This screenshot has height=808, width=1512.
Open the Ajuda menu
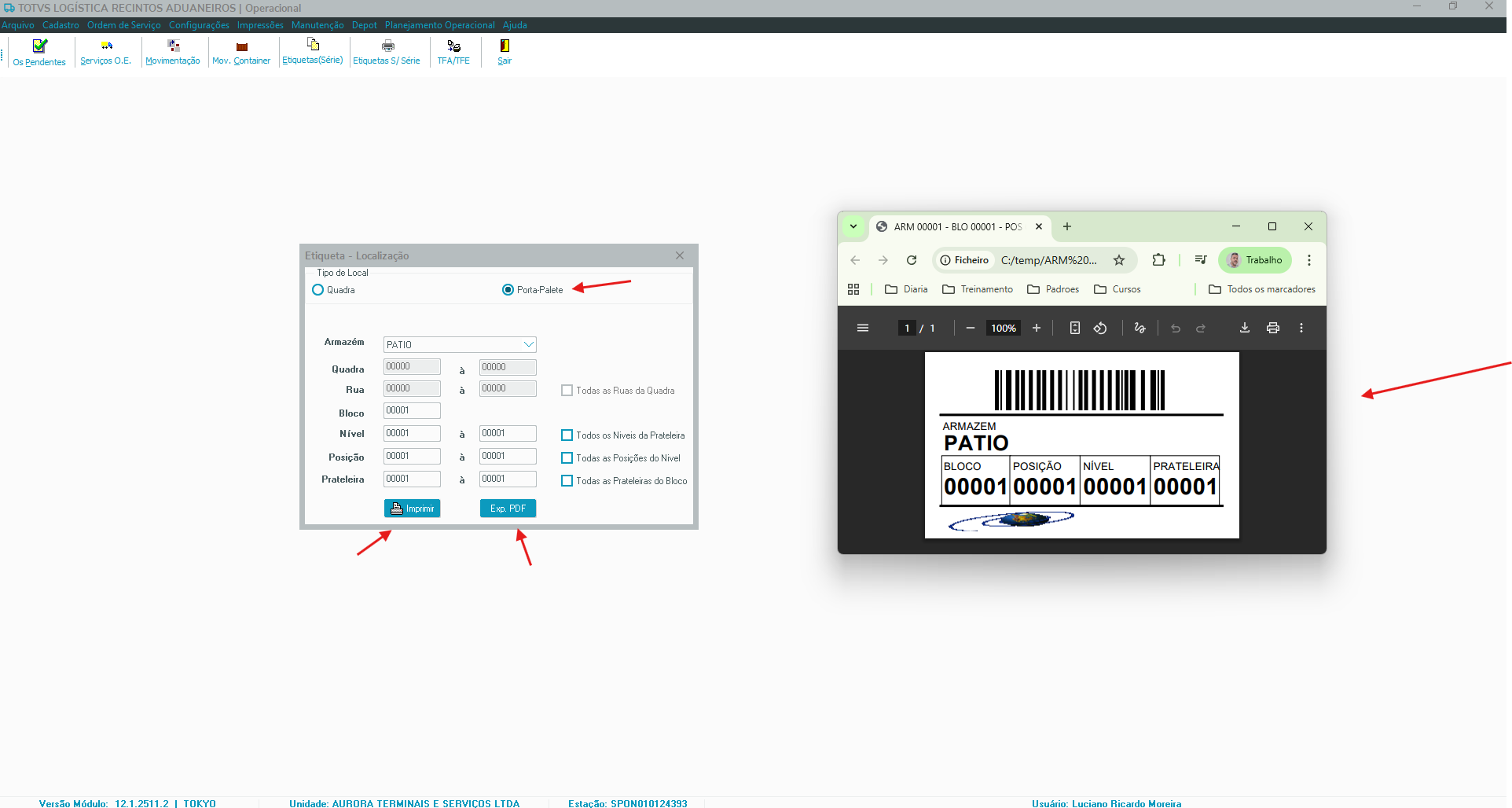515,25
